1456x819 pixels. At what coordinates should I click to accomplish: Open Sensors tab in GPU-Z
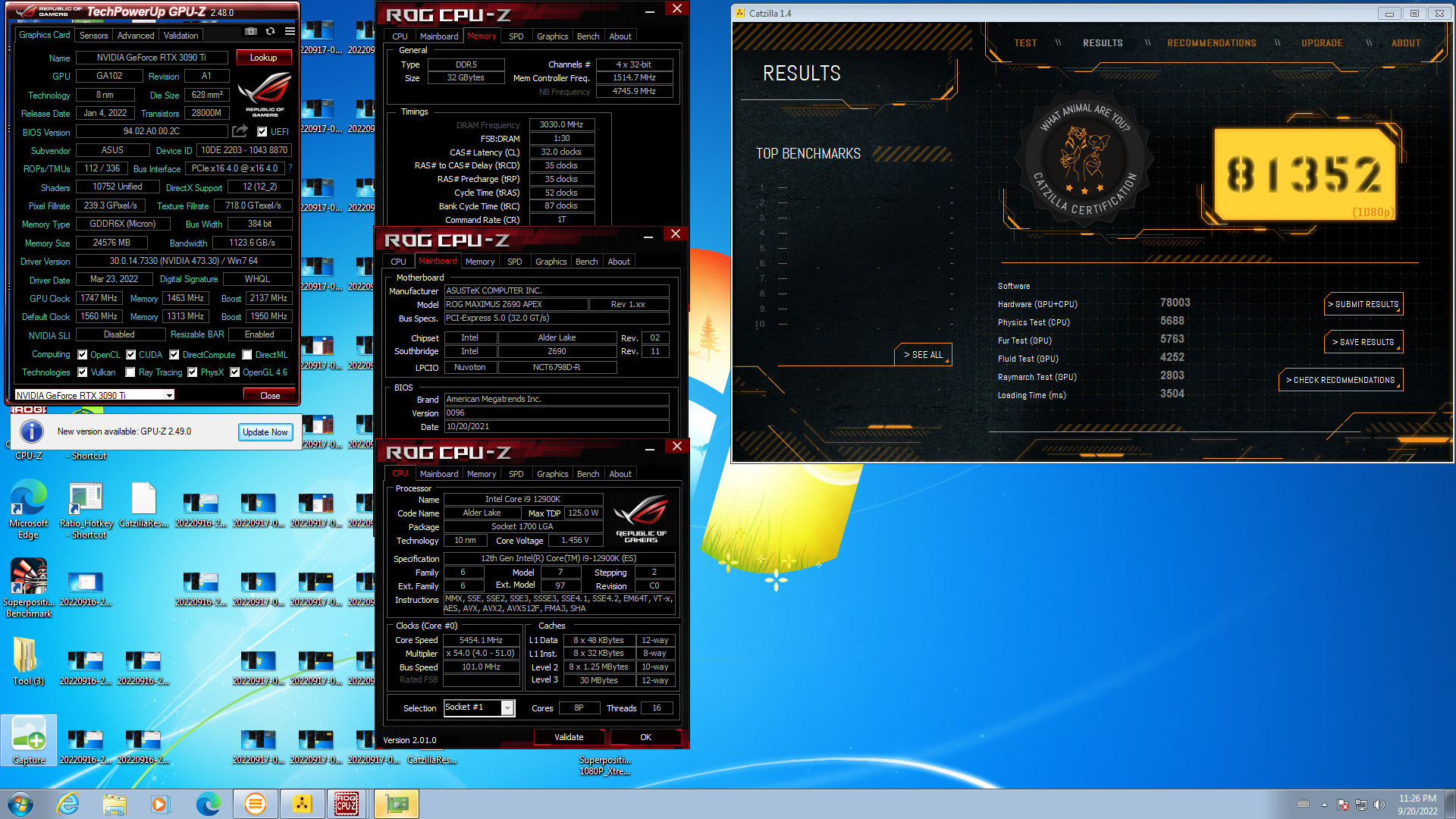(x=94, y=35)
